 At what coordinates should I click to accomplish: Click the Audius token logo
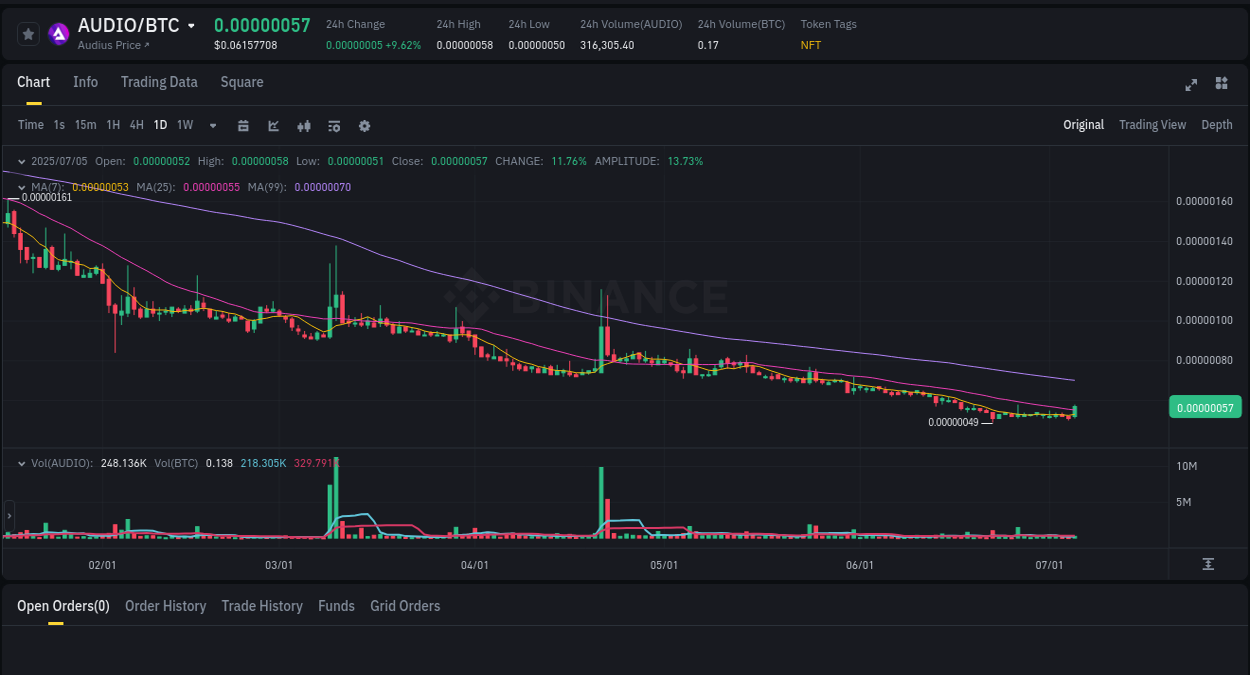coord(58,33)
